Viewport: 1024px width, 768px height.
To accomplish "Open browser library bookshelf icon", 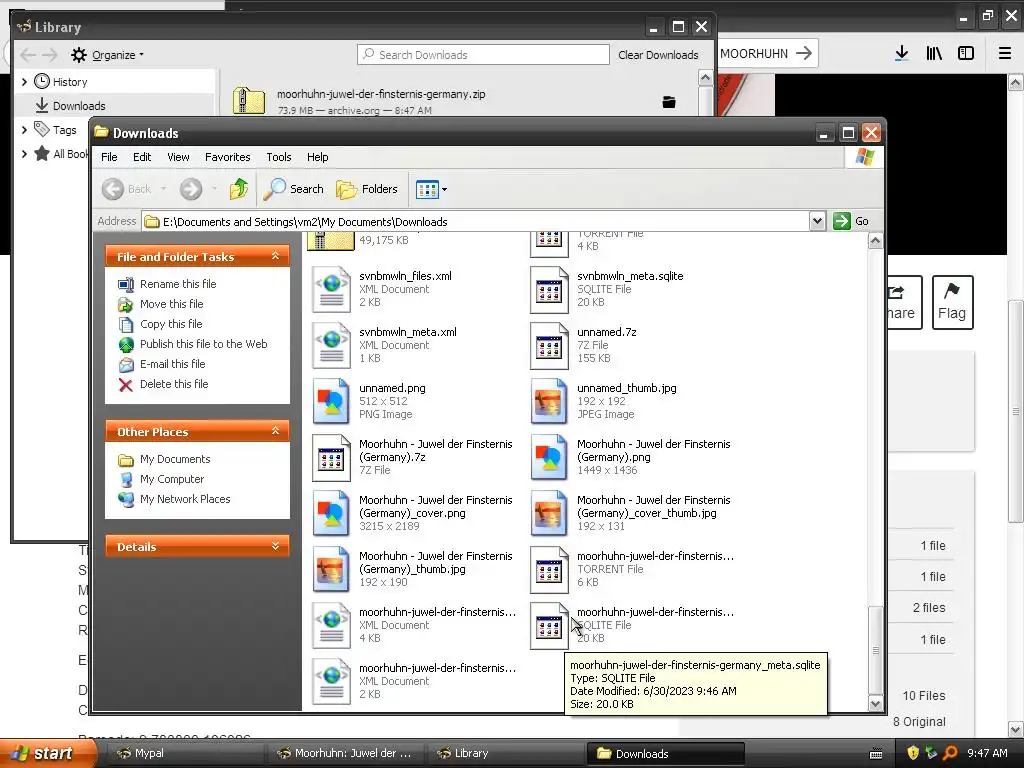I will [x=934, y=54].
